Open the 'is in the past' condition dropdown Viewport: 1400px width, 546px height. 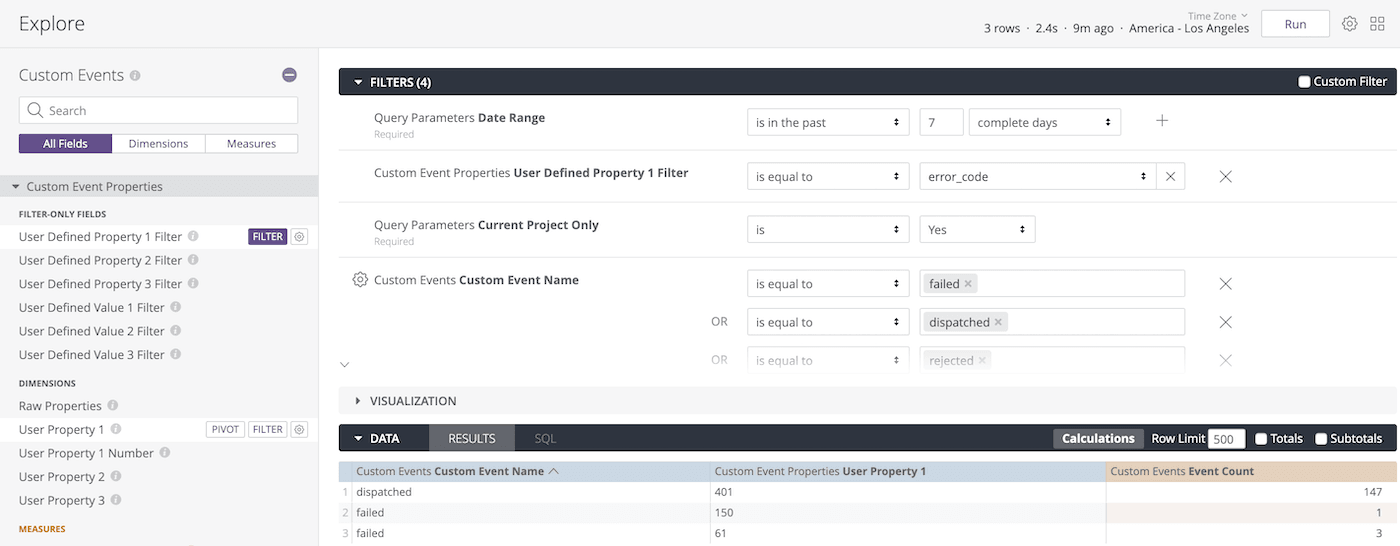(x=828, y=122)
